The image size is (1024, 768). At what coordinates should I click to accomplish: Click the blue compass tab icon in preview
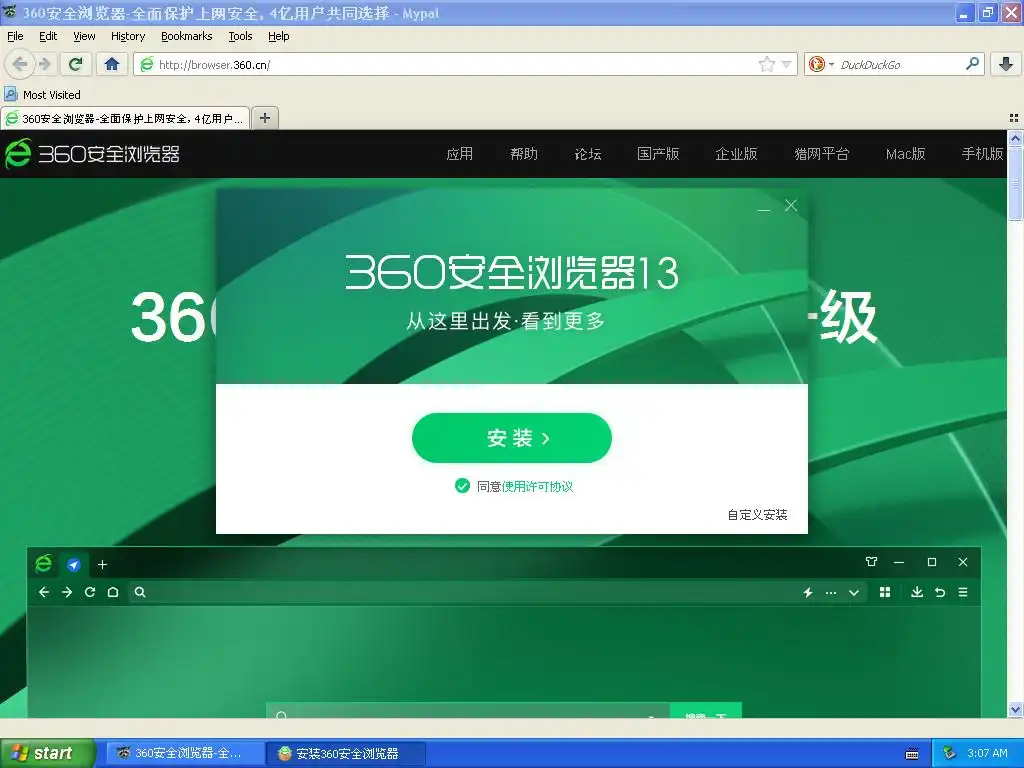[x=74, y=565]
